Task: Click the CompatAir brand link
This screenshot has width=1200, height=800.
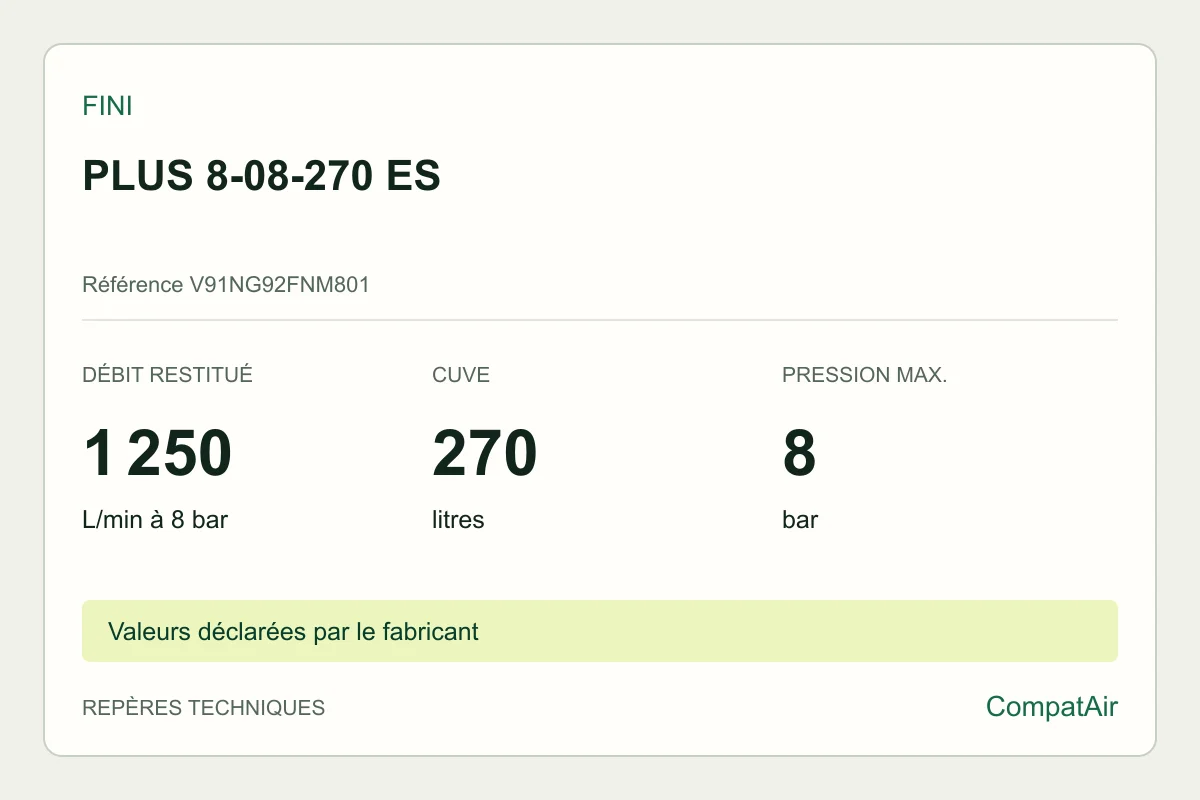Action: click(1052, 707)
